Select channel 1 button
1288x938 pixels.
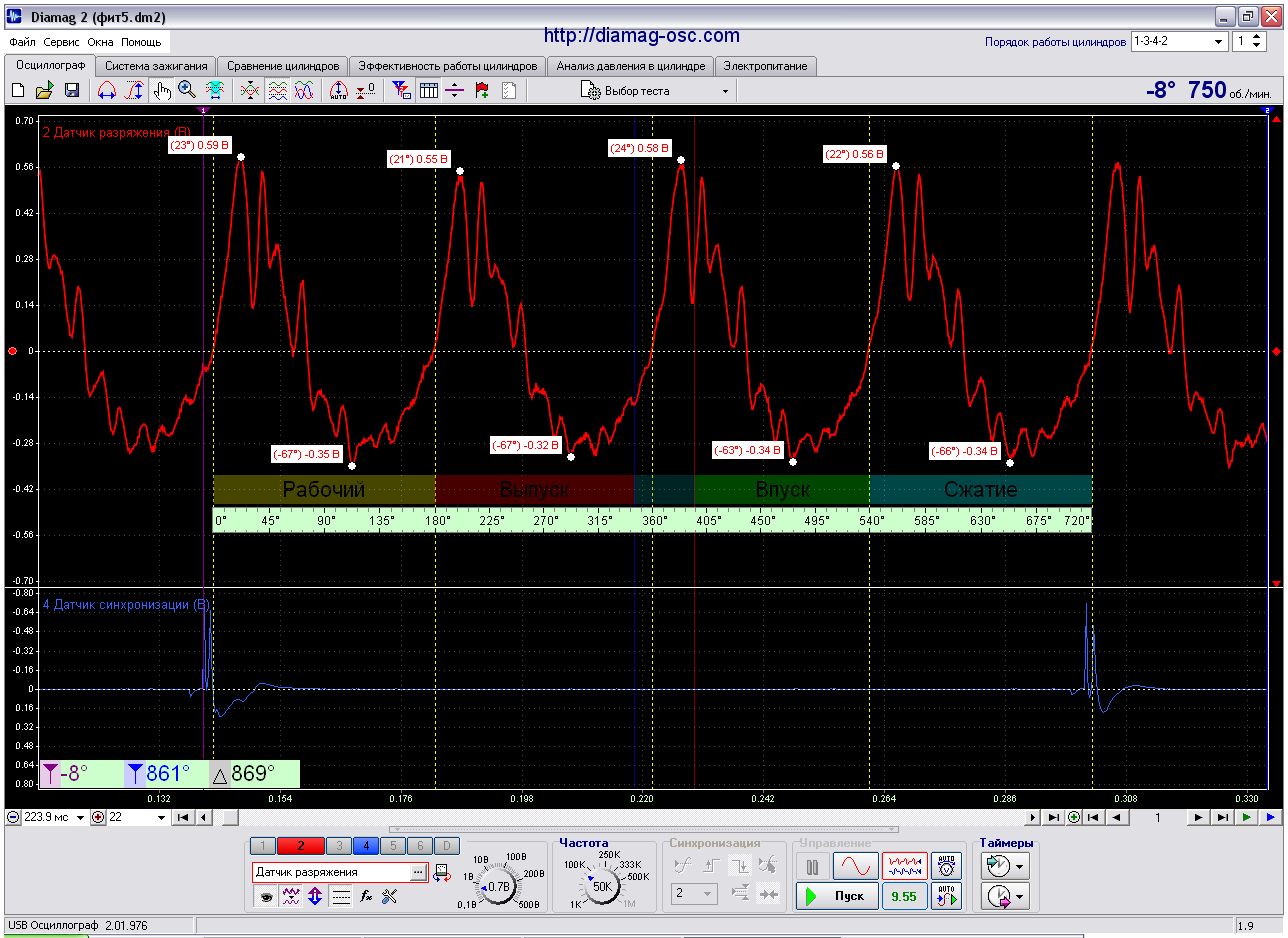coord(262,846)
